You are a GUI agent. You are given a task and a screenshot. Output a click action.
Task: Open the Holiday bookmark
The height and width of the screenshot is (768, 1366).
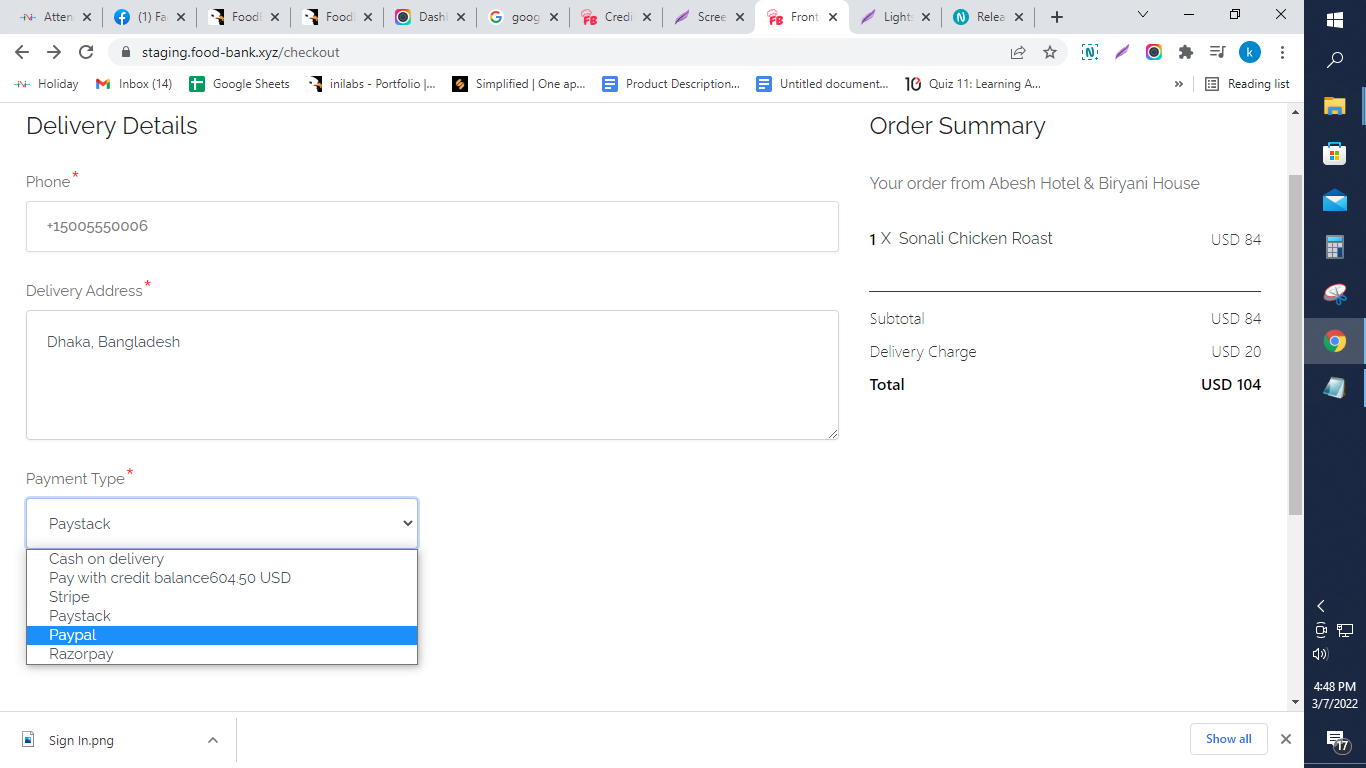click(46, 84)
